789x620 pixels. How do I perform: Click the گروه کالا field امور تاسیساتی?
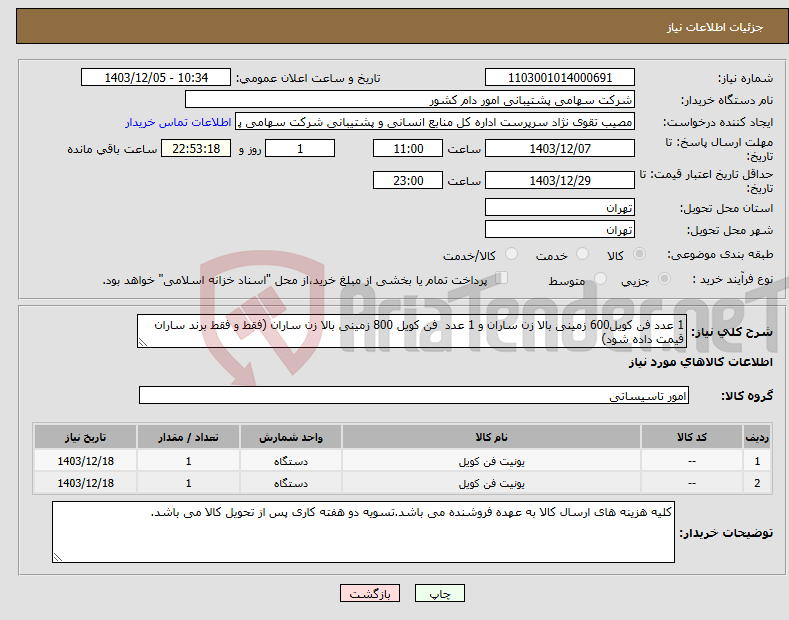click(414, 396)
